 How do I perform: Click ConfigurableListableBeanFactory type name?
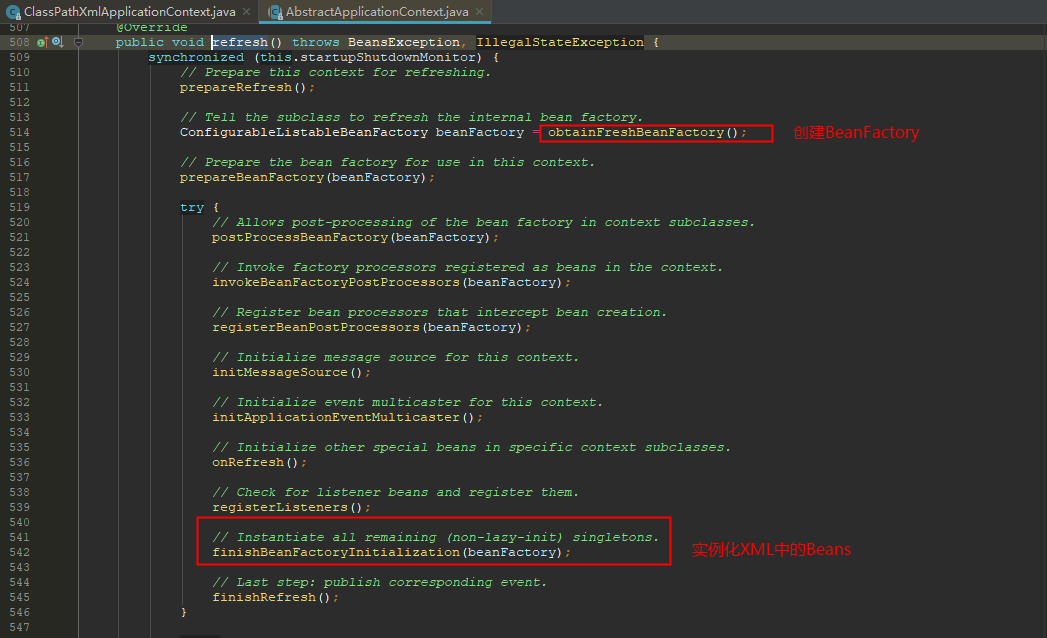304,132
